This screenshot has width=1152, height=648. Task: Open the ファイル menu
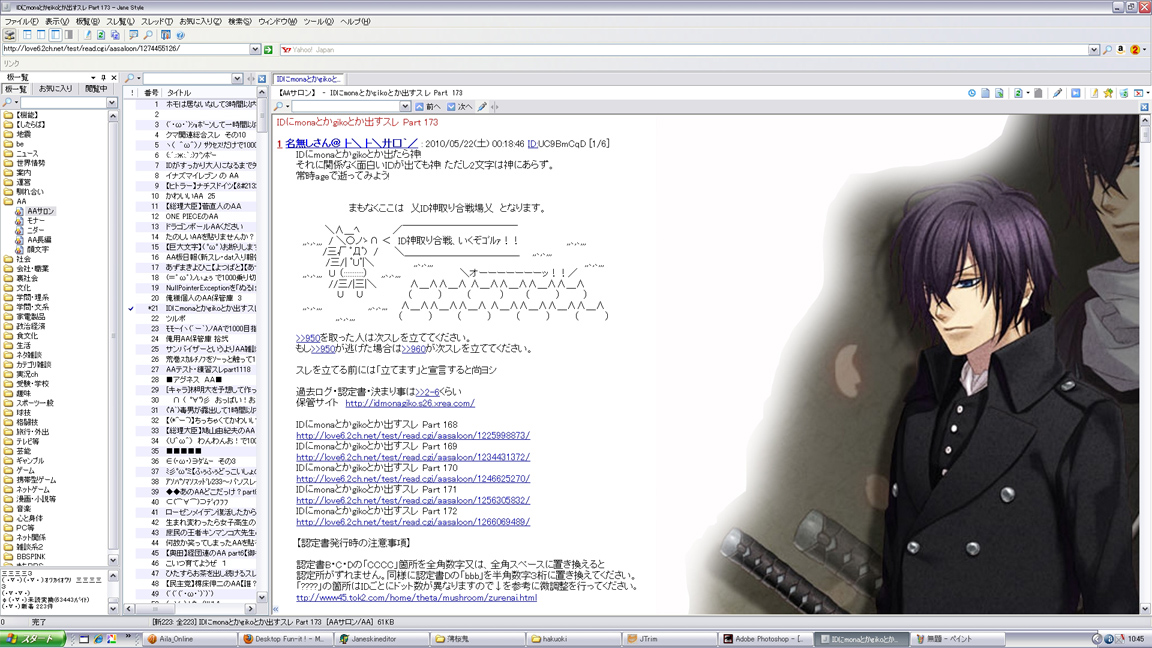21,21
